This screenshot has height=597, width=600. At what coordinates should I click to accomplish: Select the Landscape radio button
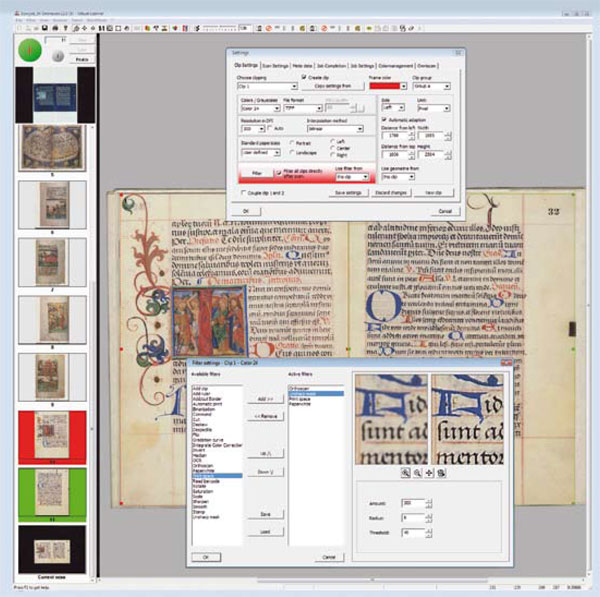click(292, 153)
